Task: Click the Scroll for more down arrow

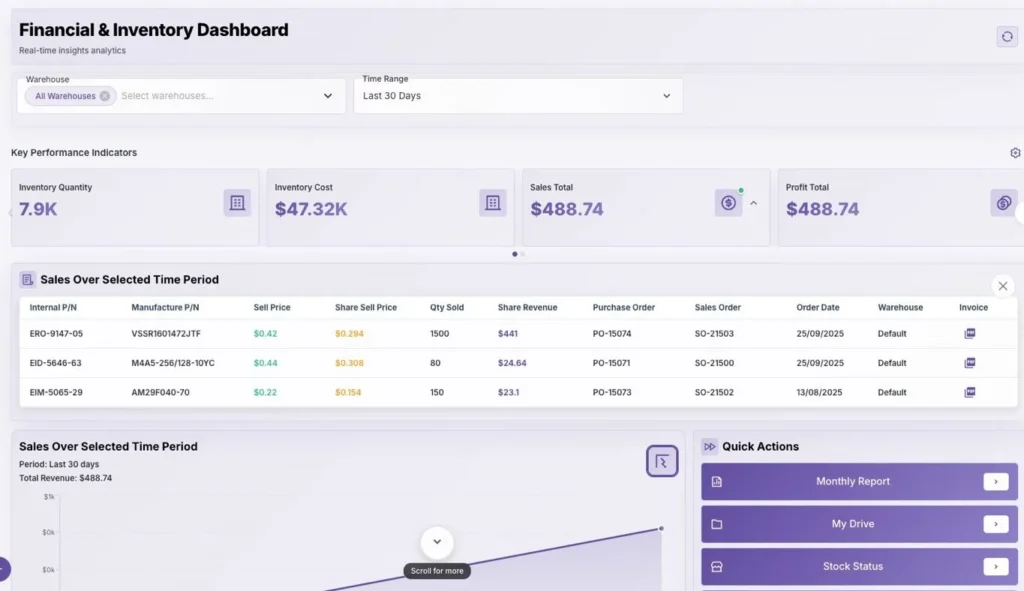Action: coord(437,542)
